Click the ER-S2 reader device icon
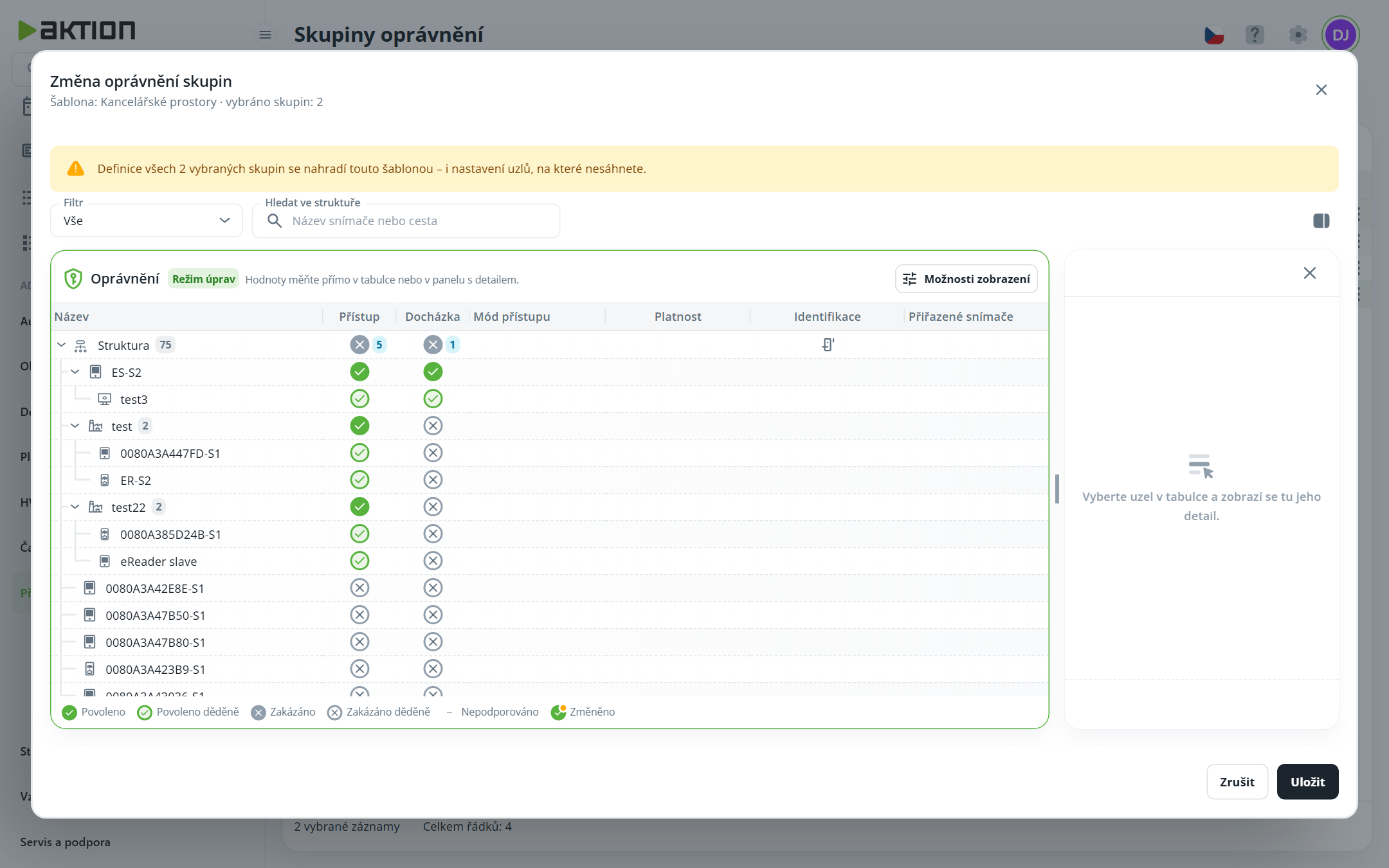 point(104,480)
